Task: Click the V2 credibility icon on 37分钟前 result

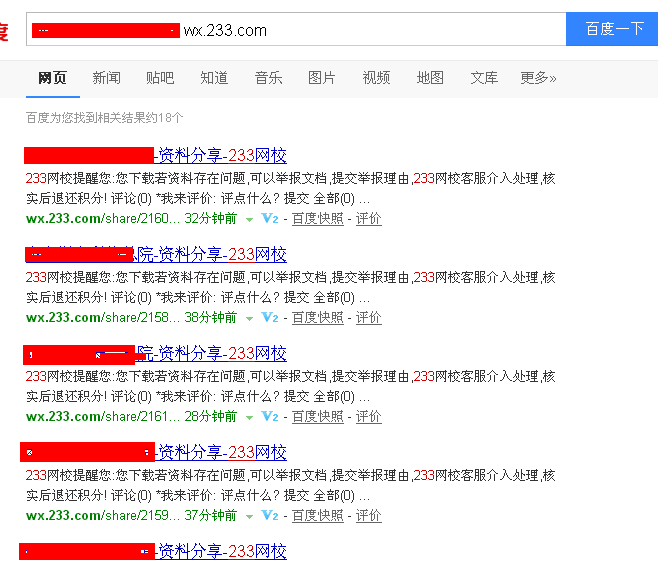Action: tap(269, 516)
